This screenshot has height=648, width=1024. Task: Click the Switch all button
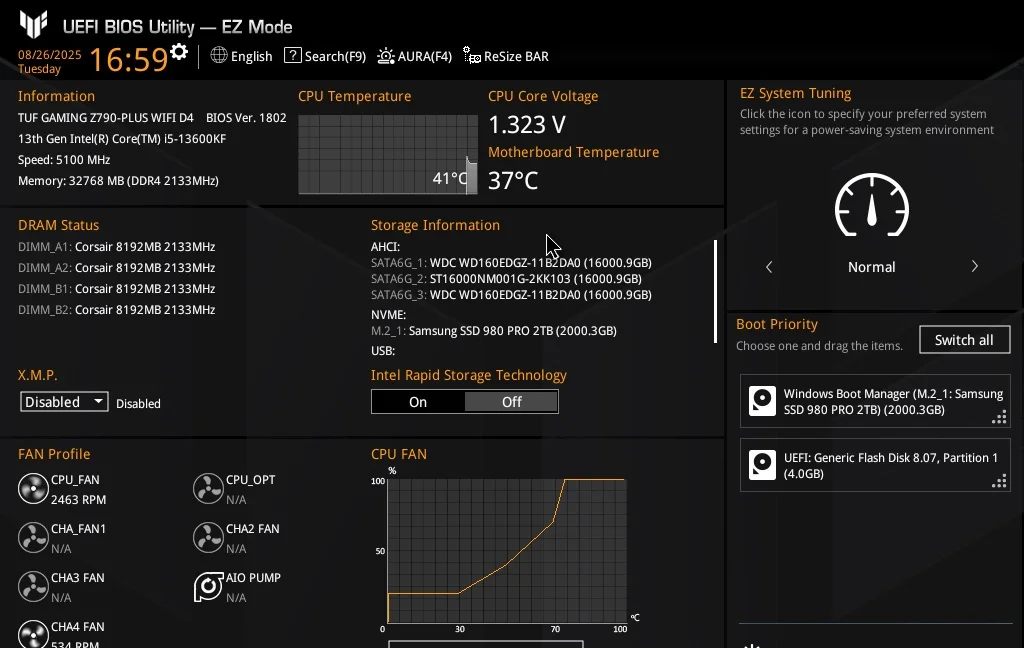(x=965, y=340)
